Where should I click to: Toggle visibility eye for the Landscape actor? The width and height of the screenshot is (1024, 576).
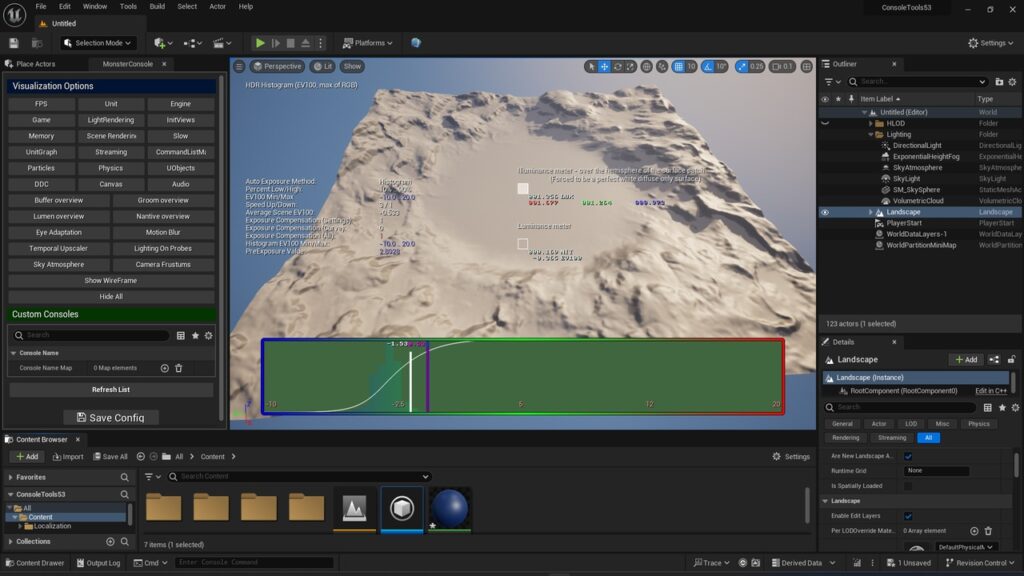pos(825,212)
